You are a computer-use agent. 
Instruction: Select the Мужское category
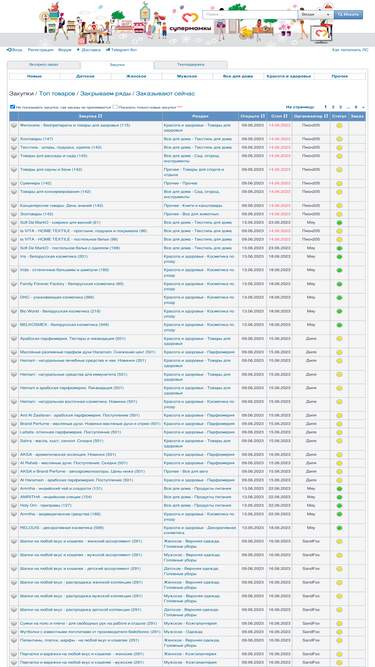(187, 76)
